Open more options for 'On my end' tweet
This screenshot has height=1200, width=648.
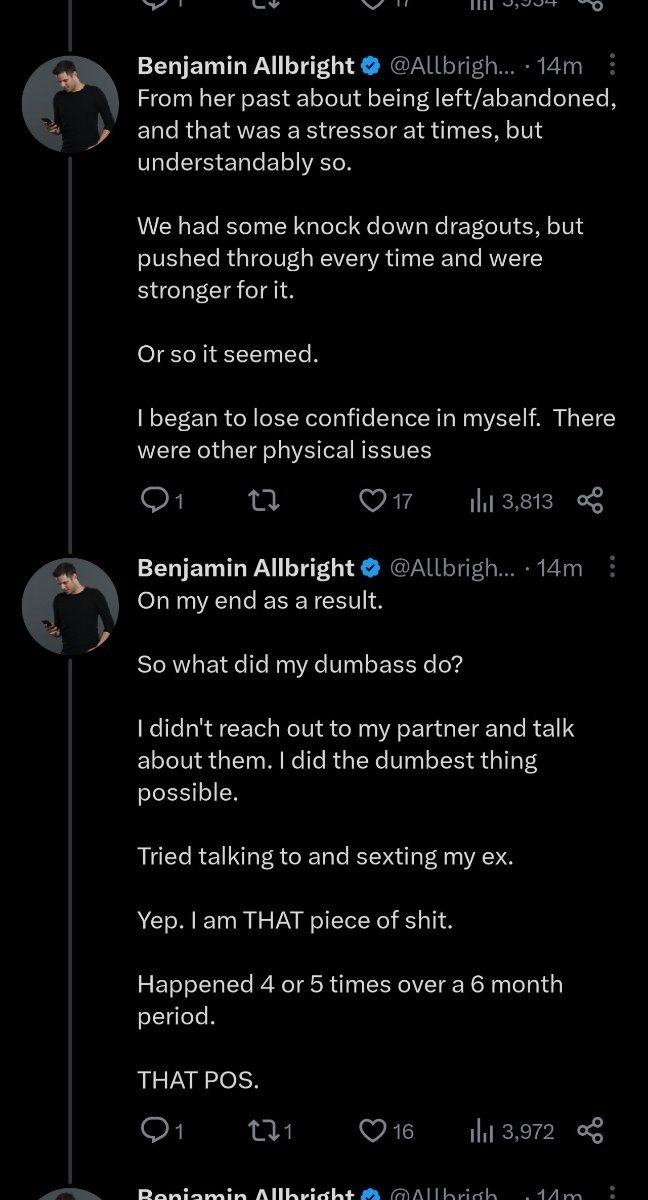pos(612,568)
